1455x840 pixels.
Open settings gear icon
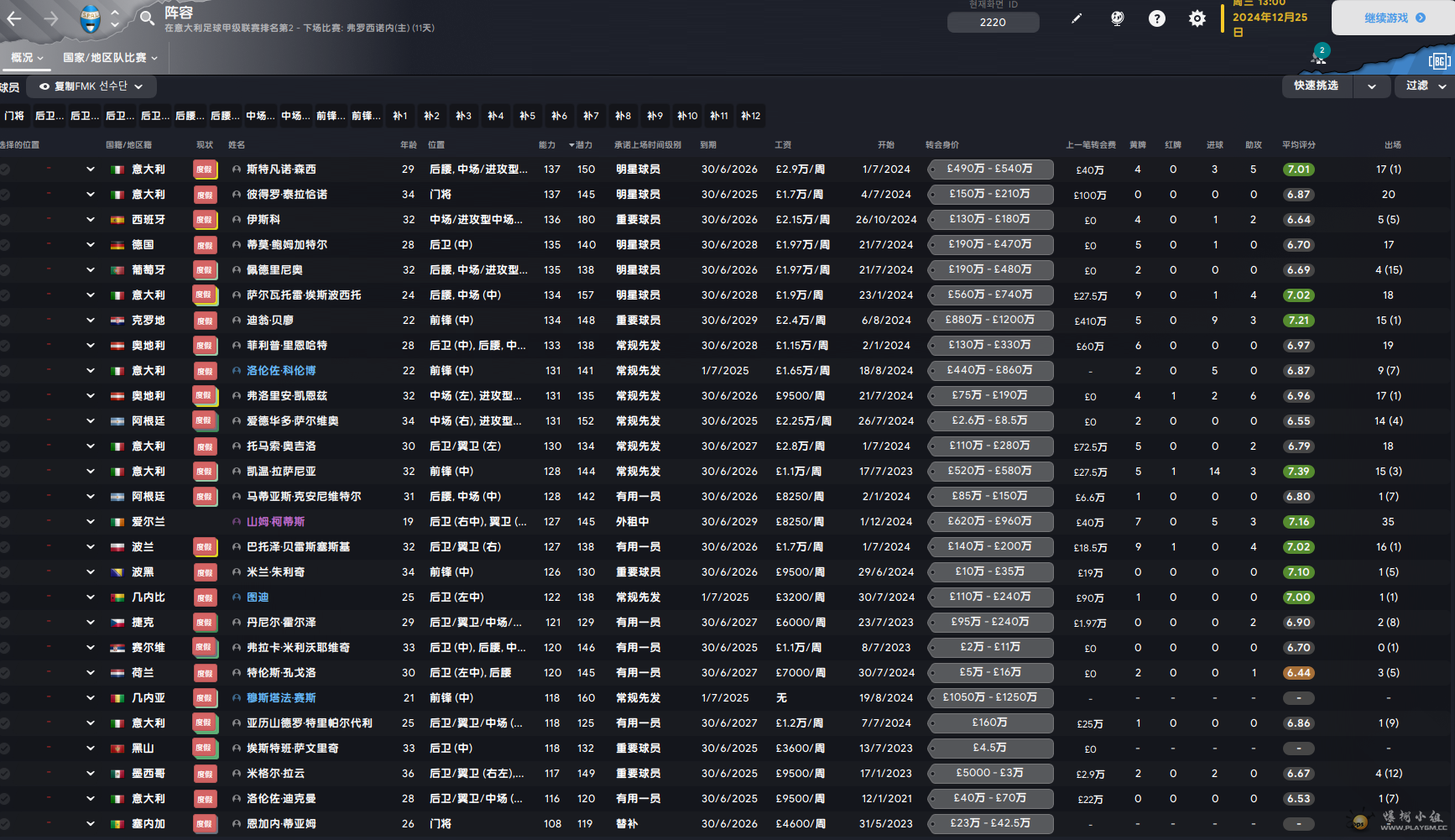point(1197,18)
